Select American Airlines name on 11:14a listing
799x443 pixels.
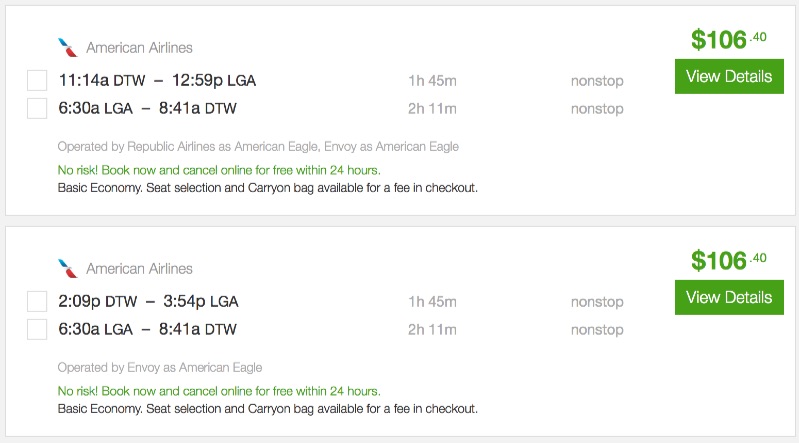click(x=139, y=48)
